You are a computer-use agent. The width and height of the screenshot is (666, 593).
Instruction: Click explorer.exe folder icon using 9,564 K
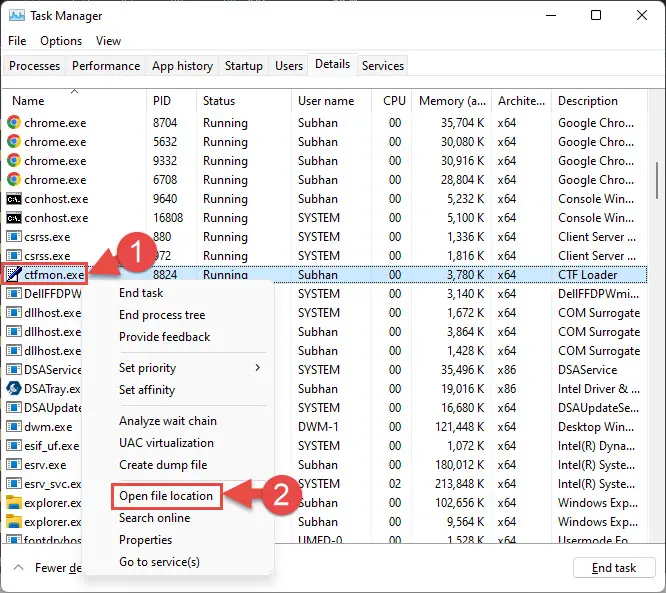click(x=14, y=522)
